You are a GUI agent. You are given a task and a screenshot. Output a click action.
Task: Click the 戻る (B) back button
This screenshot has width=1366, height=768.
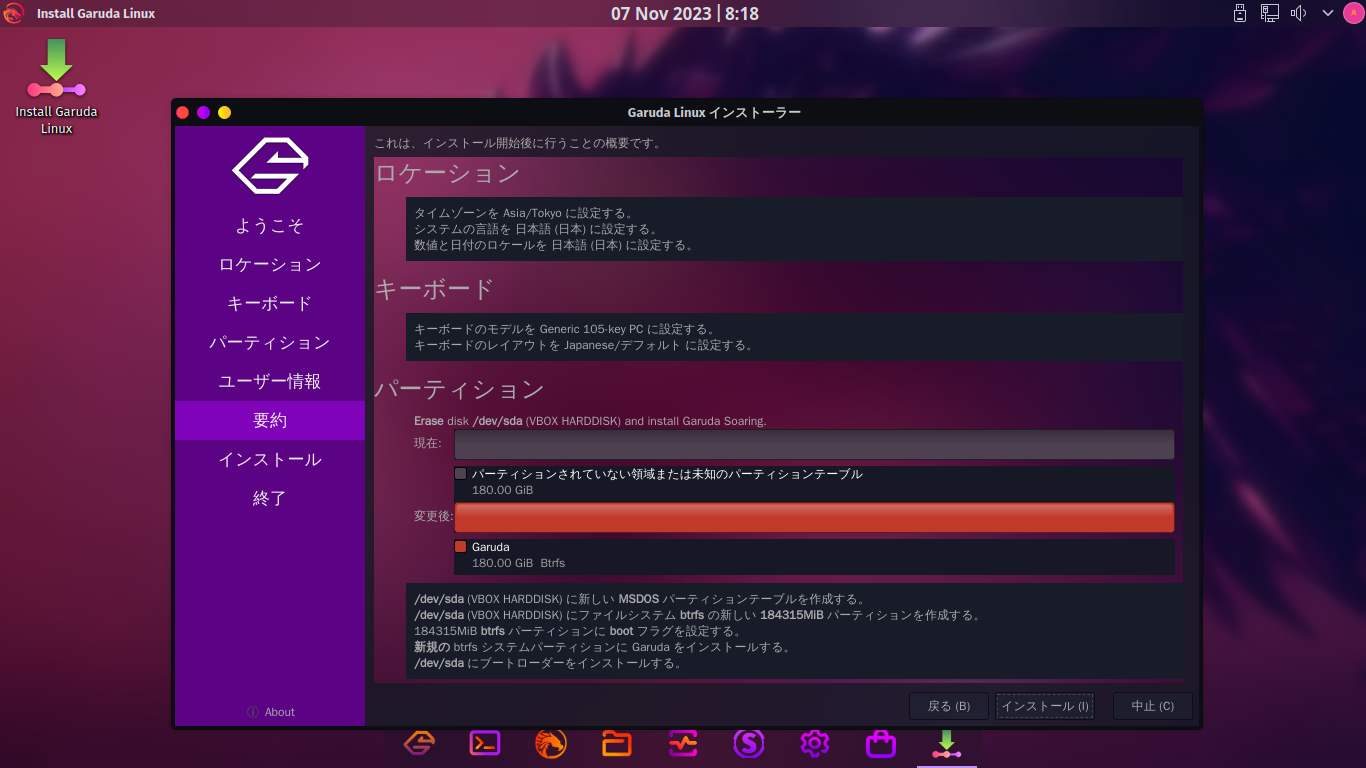tap(949, 706)
